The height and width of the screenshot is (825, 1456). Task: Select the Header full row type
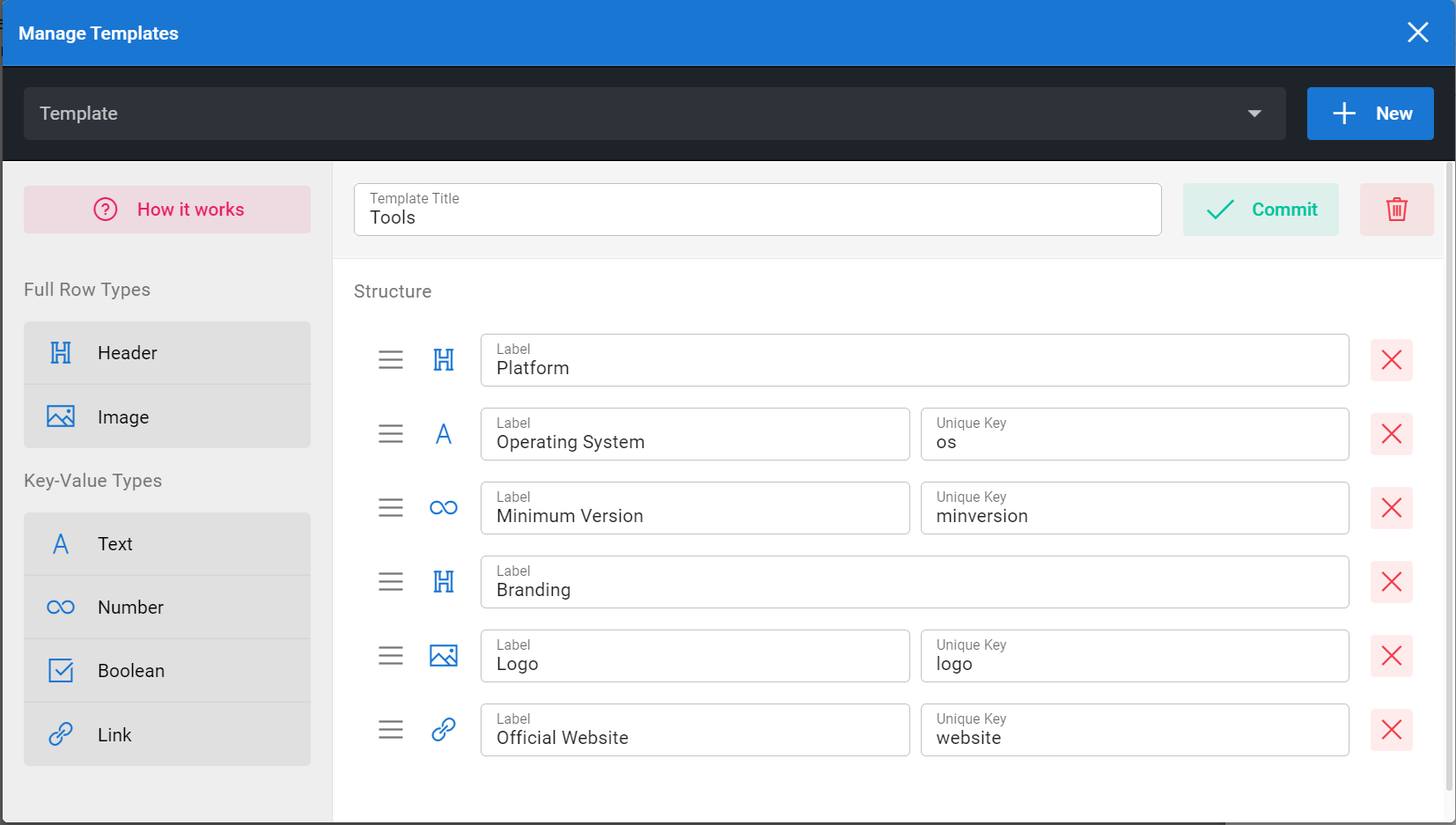pos(166,352)
